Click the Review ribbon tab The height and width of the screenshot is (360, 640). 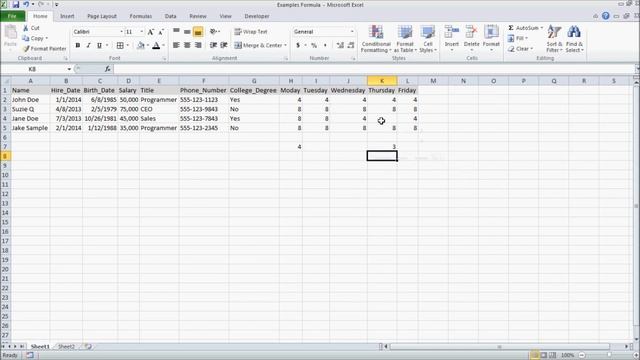198,16
